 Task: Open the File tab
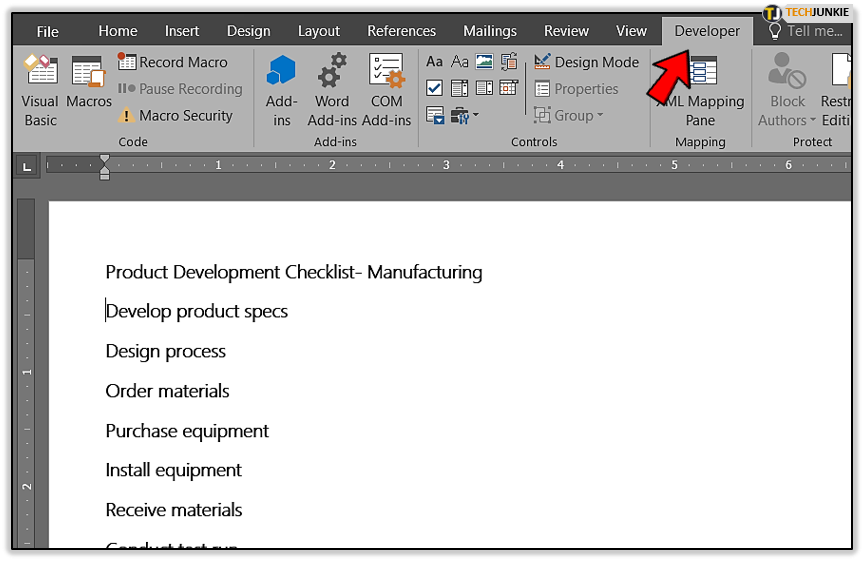47,31
